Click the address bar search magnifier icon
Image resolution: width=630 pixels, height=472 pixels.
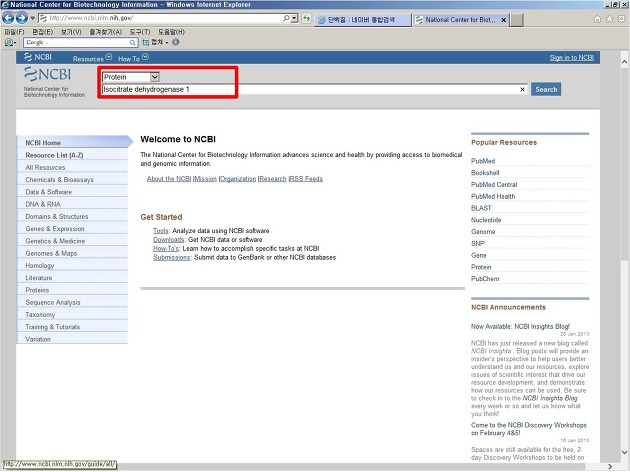(x=286, y=18)
